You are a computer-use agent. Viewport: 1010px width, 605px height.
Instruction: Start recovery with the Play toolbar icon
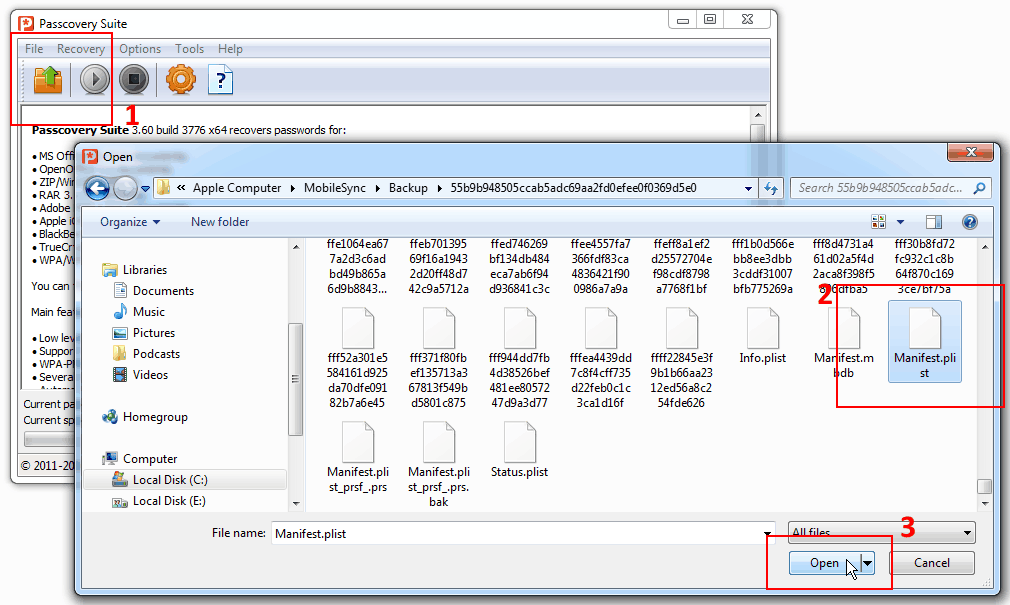point(95,80)
